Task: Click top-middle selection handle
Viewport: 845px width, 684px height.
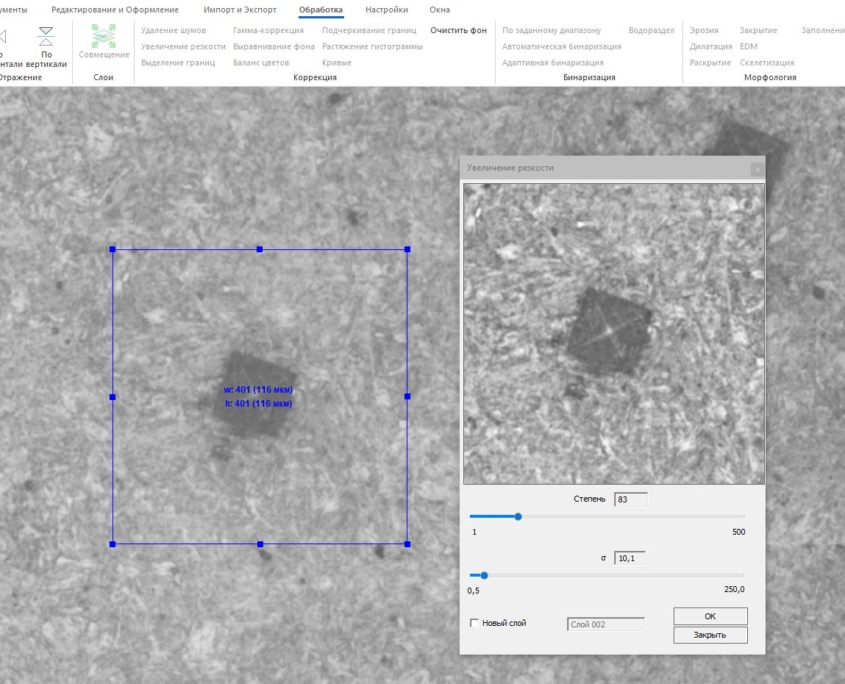Action: coord(260,250)
